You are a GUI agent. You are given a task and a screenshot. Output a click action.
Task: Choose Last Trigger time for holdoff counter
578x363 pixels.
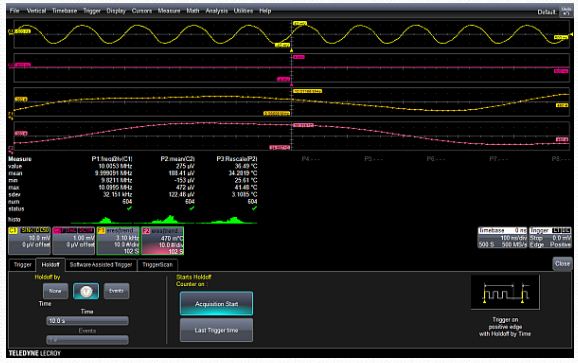point(216,330)
